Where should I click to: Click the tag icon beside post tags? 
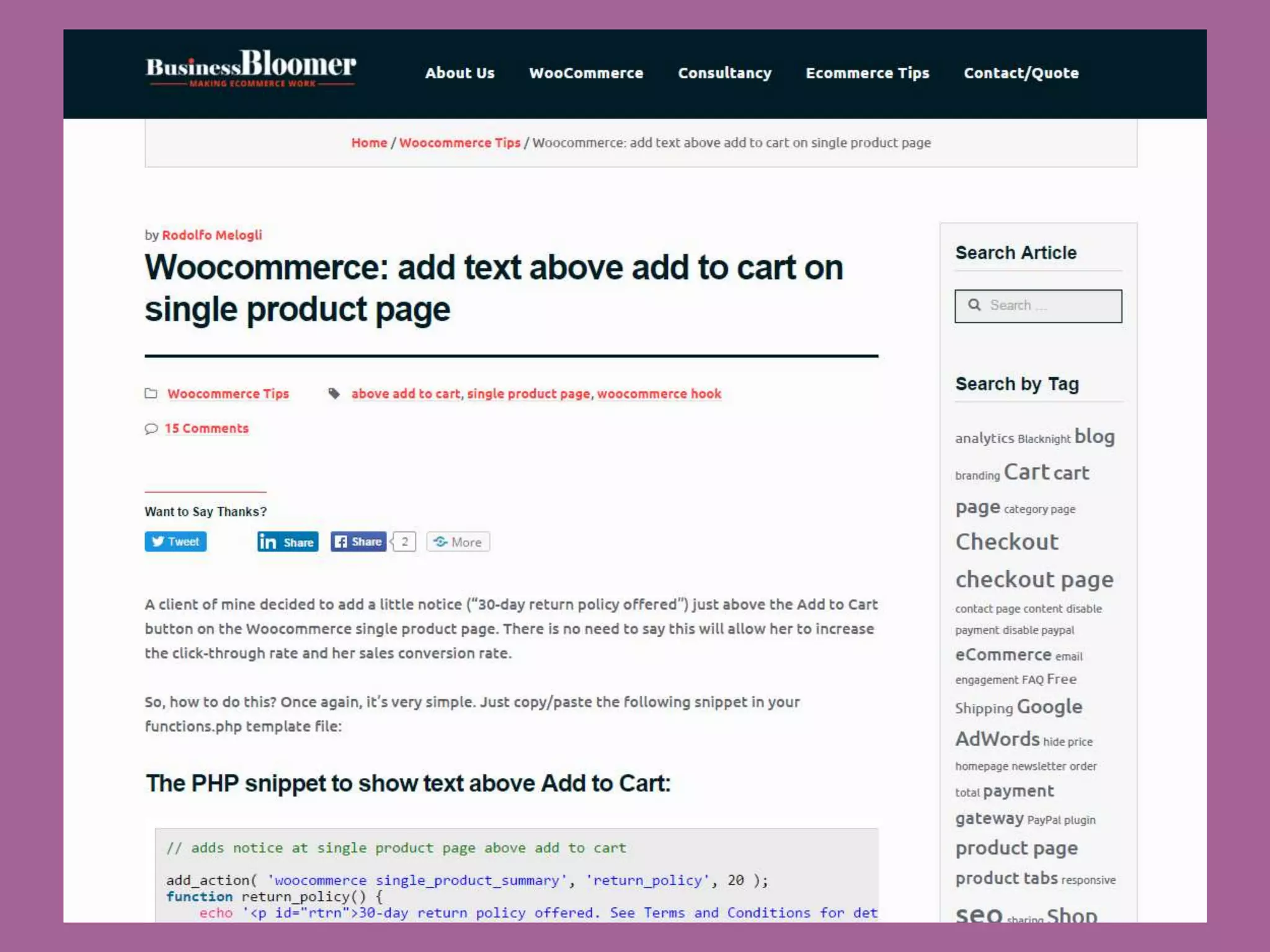click(334, 393)
